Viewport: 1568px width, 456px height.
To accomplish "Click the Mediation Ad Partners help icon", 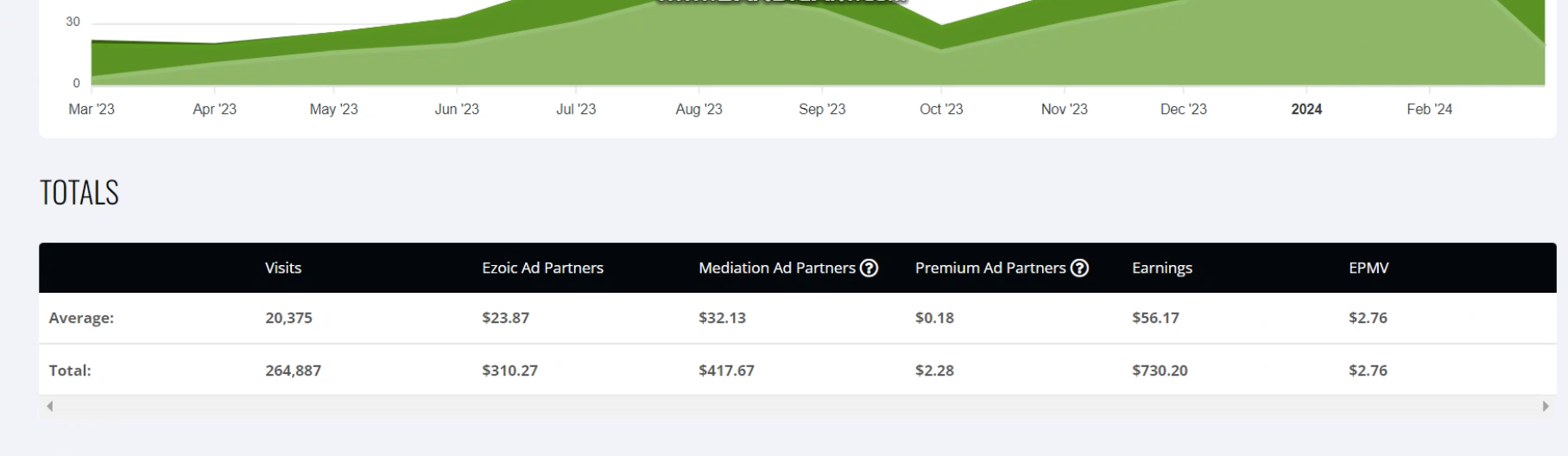I will point(869,268).
